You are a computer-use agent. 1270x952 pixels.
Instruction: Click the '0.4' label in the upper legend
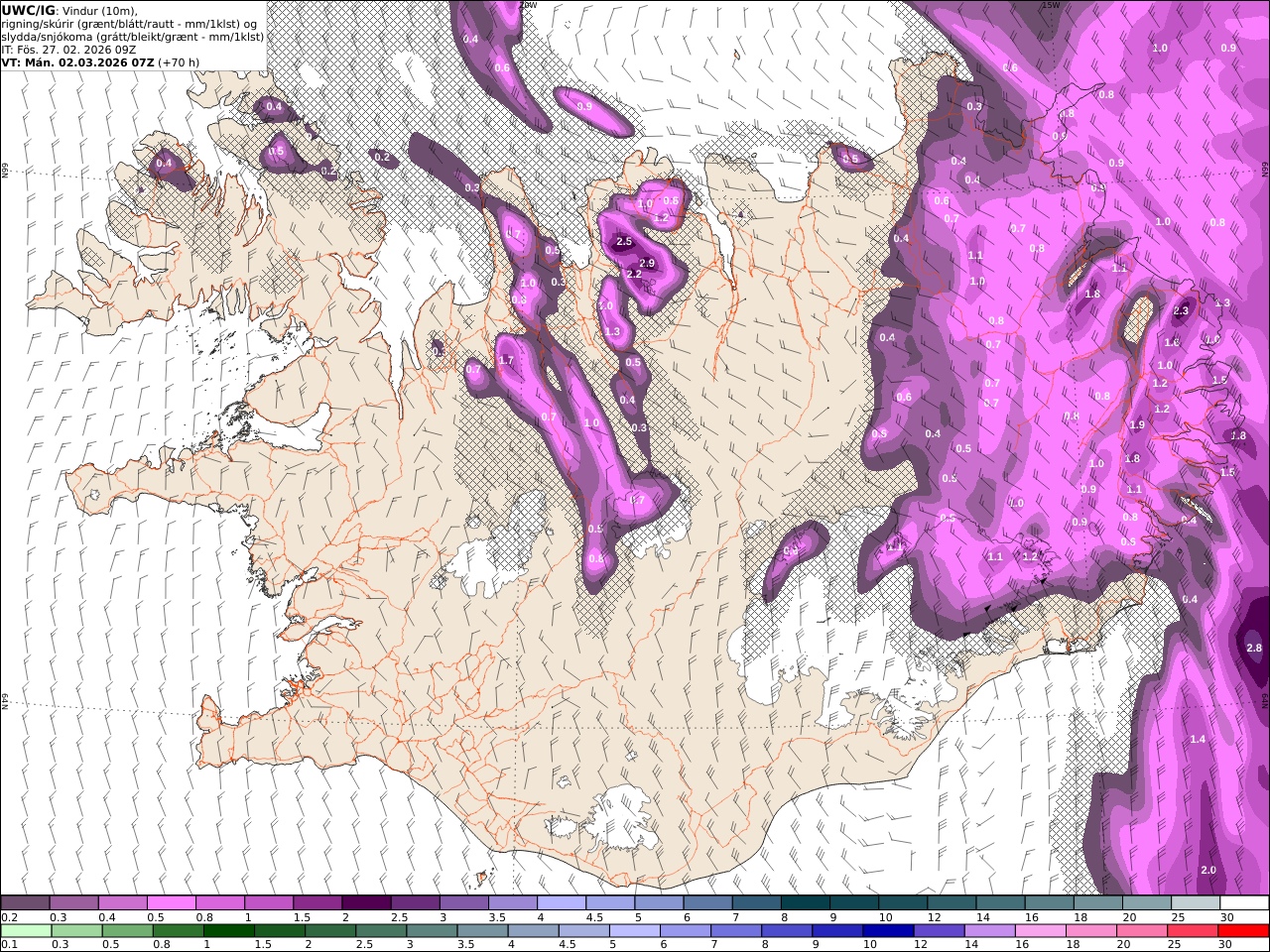coord(106,917)
